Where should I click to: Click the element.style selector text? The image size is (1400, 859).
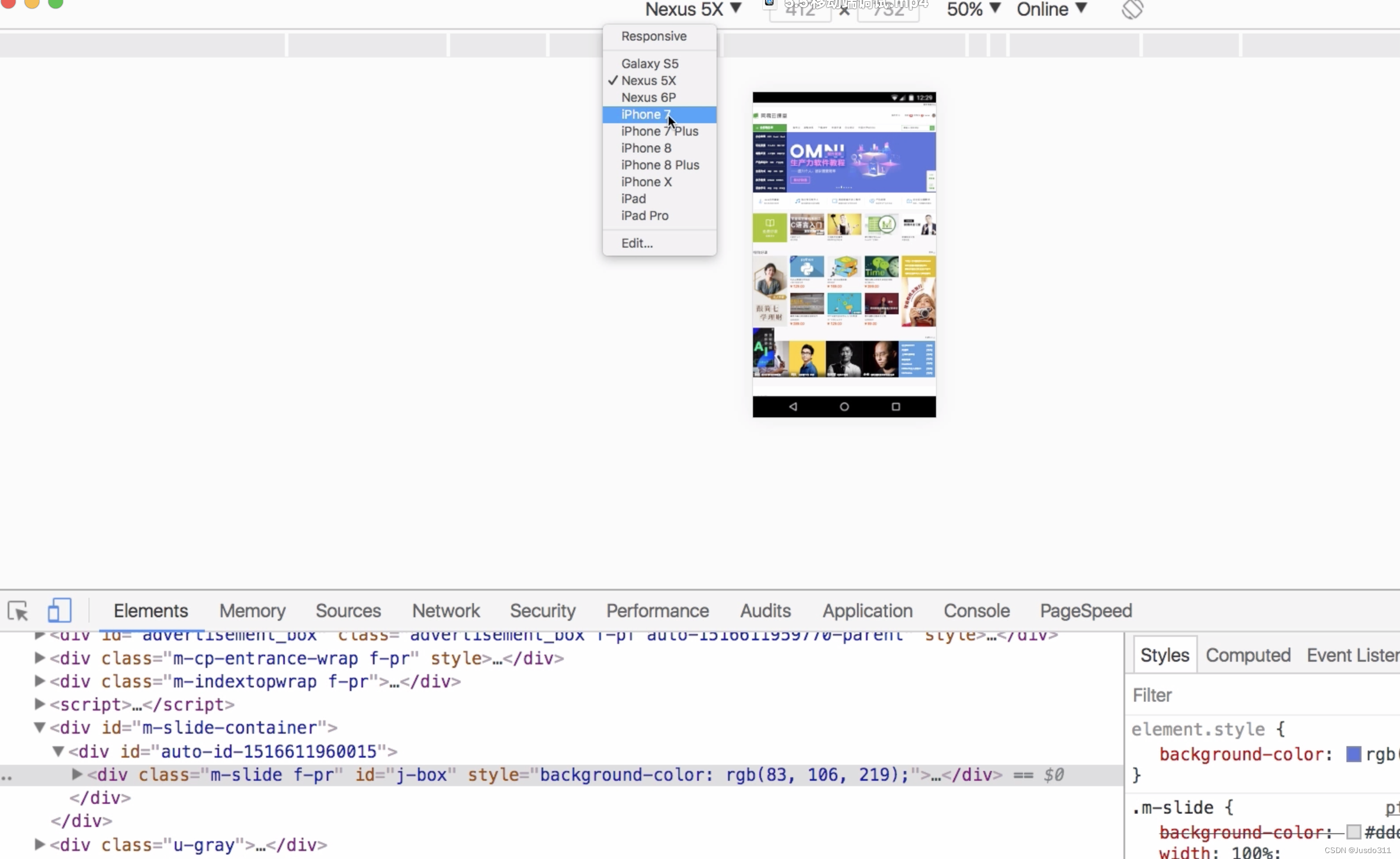point(1198,729)
